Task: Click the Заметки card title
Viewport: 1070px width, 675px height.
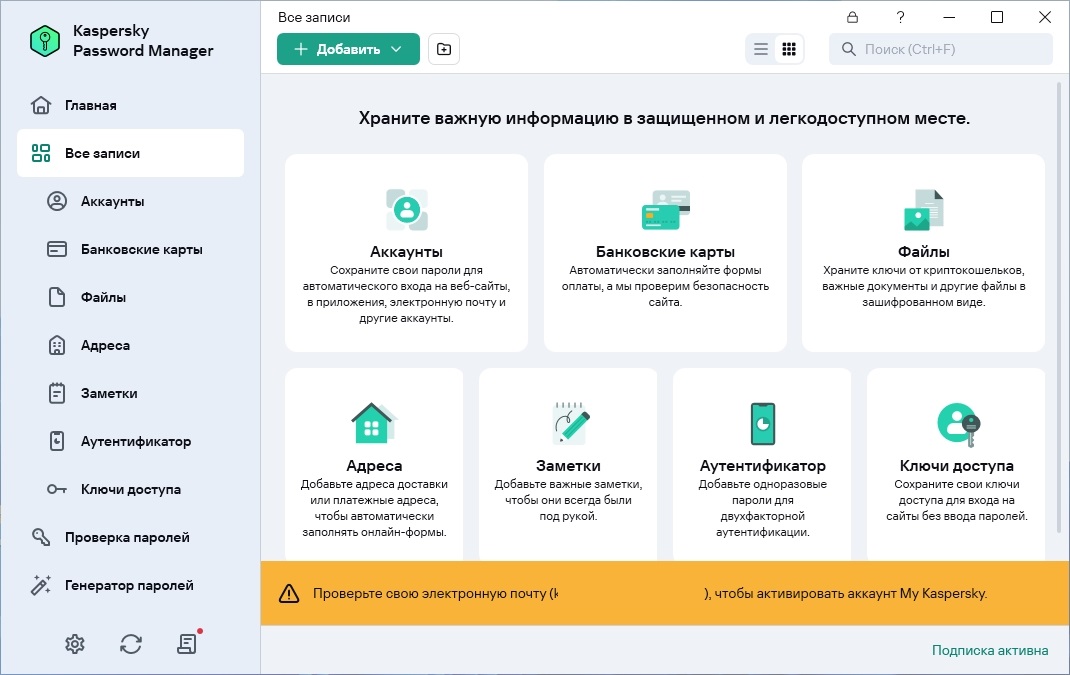Action: (x=568, y=465)
